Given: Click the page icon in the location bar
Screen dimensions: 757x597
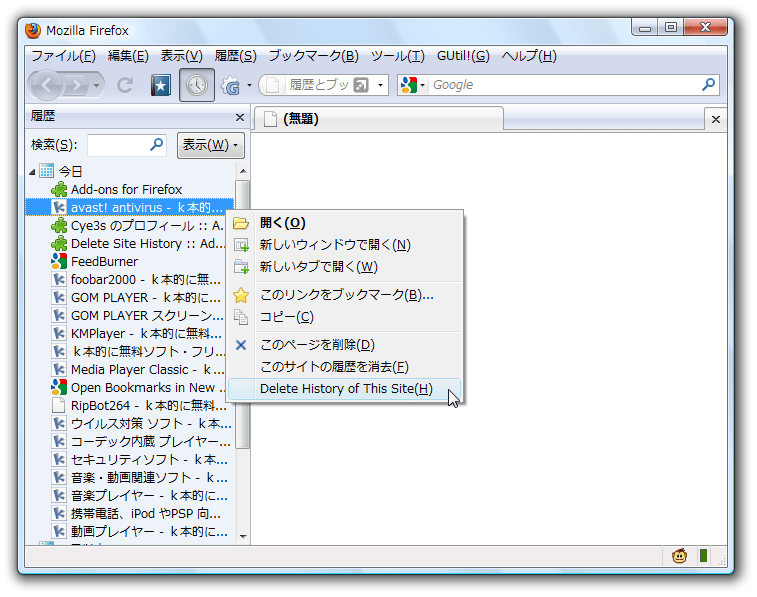Looking at the screenshot, I should (272, 85).
